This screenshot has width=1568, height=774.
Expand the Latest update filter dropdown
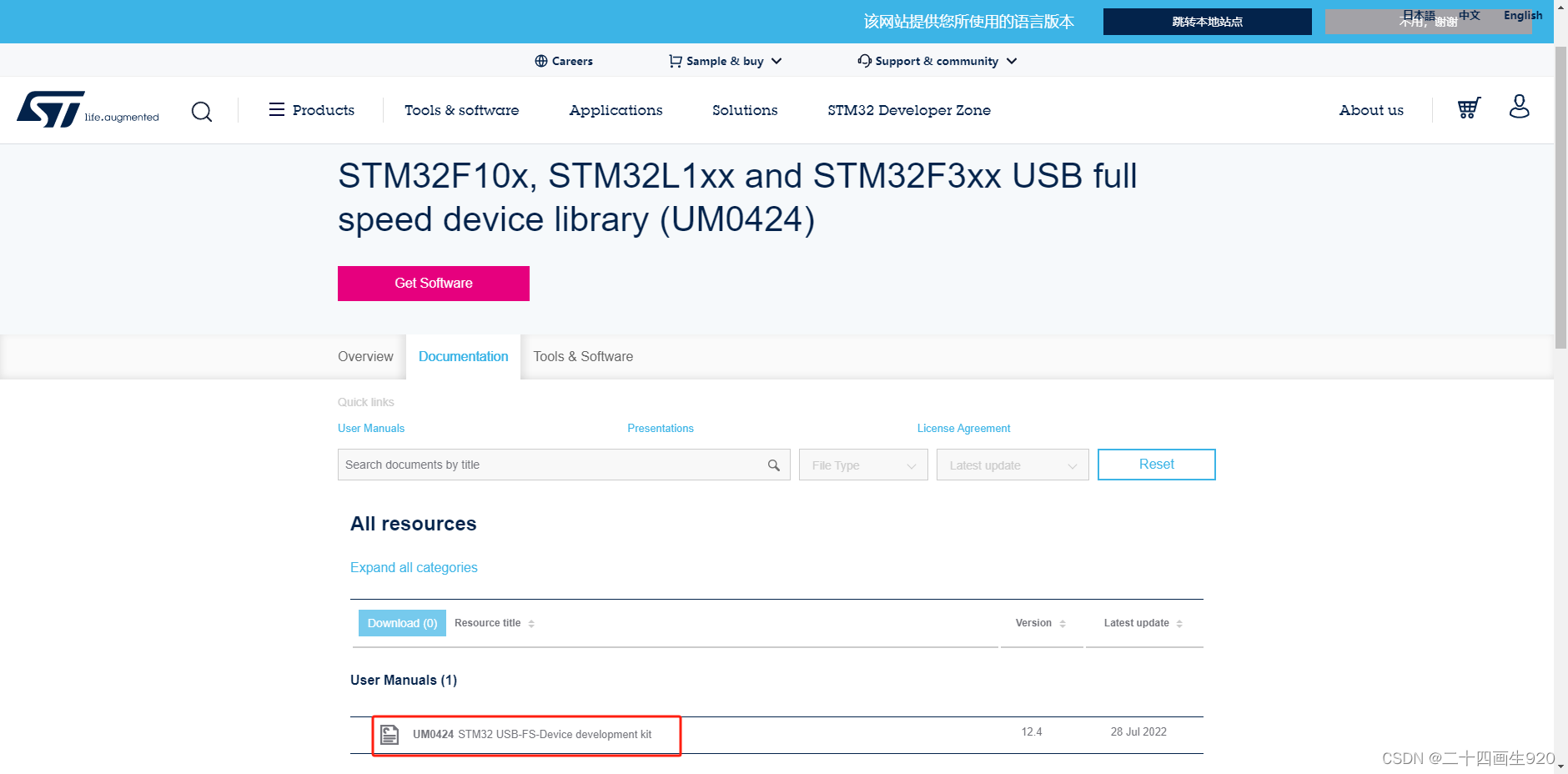pyautogui.click(x=1012, y=465)
